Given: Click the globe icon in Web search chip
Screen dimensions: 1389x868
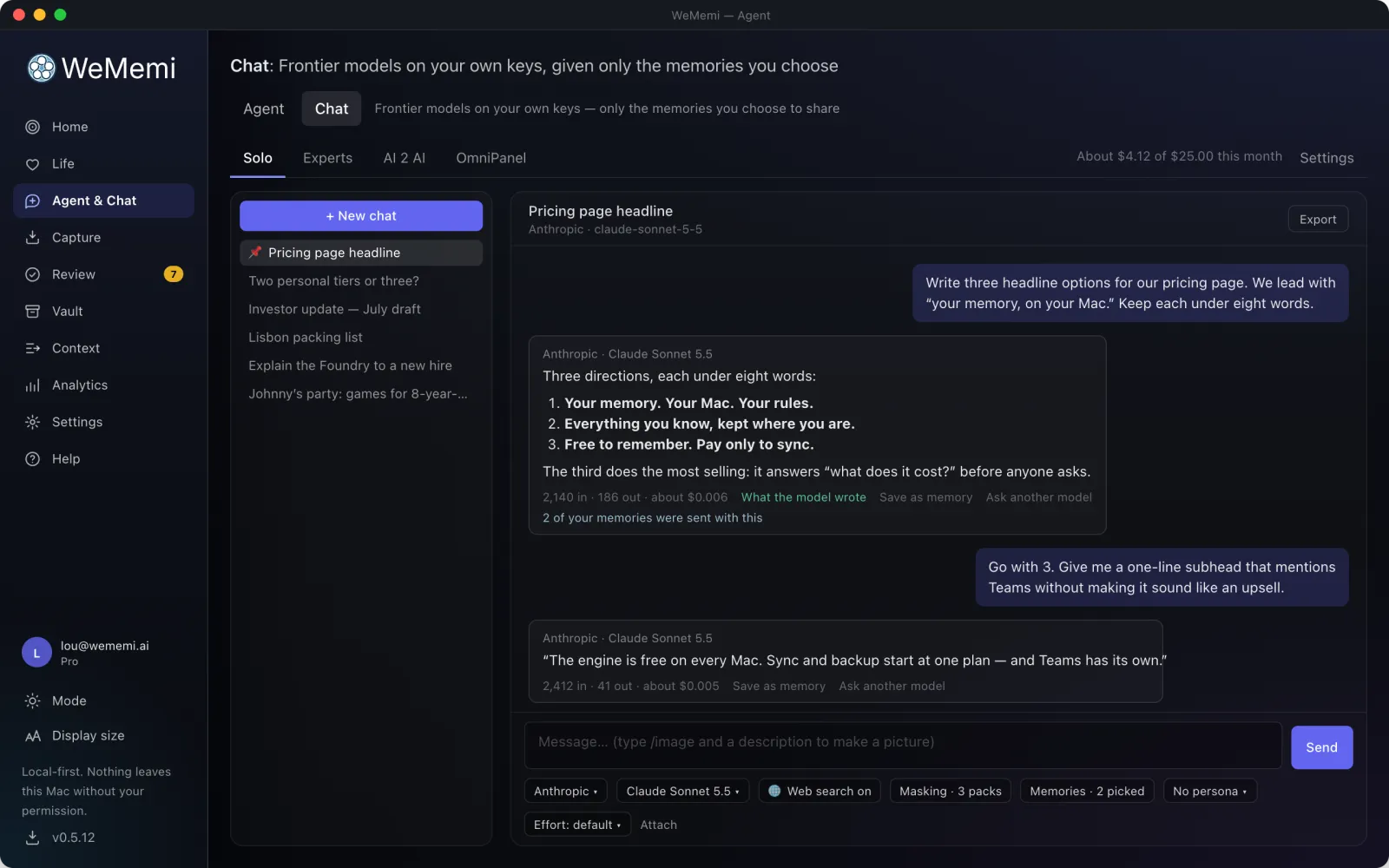Looking at the screenshot, I should (774, 791).
